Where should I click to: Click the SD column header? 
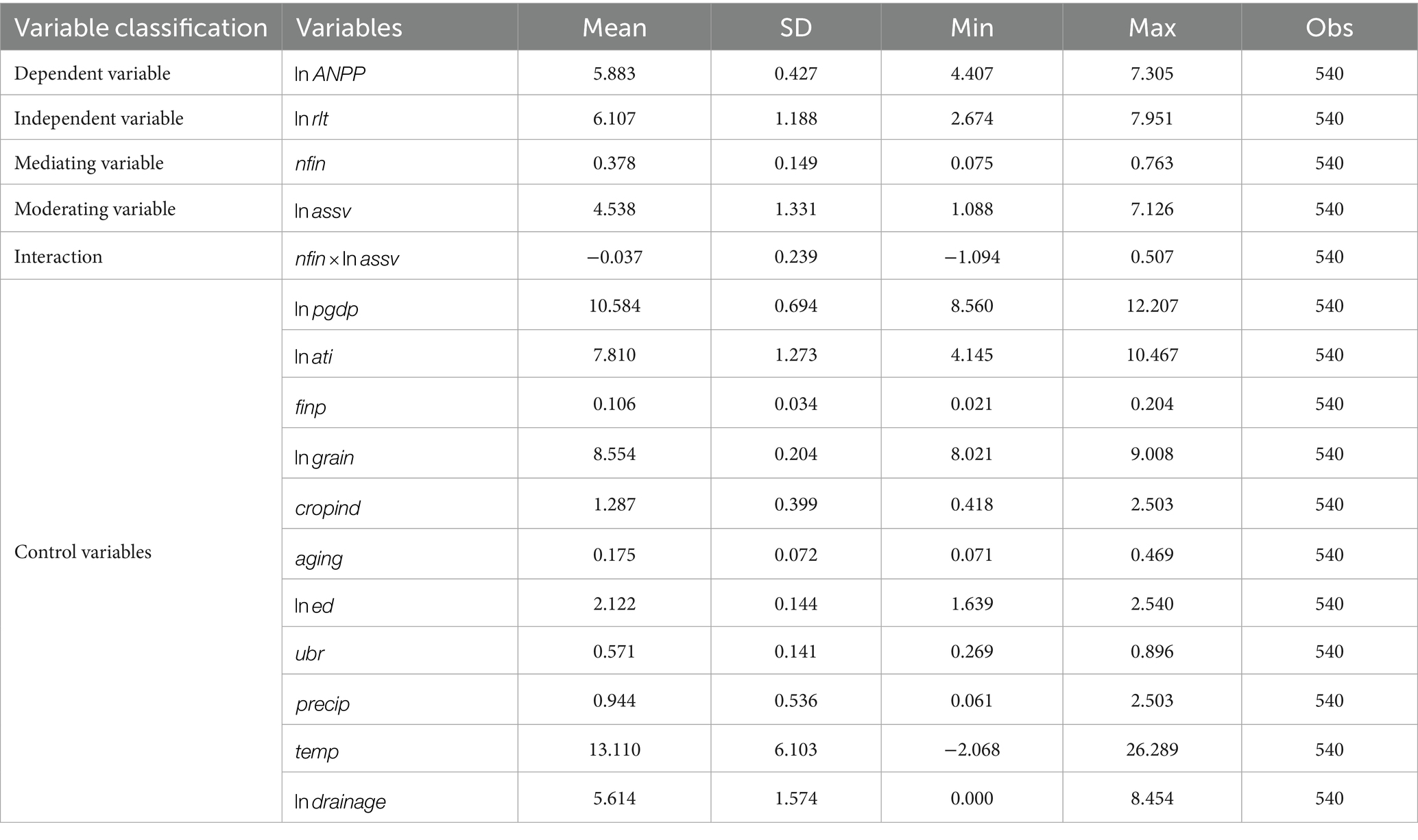(795, 27)
